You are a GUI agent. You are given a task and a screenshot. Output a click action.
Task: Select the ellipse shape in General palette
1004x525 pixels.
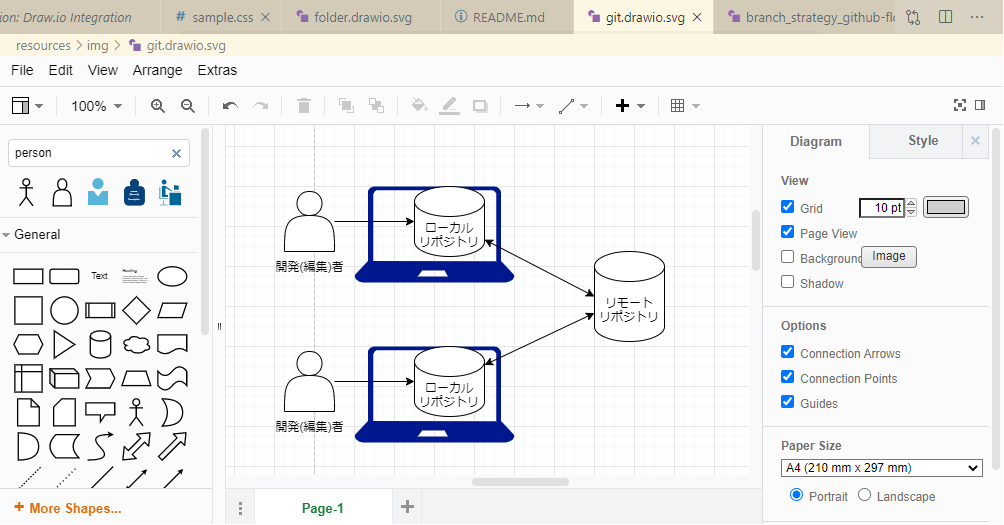(x=172, y=277)
